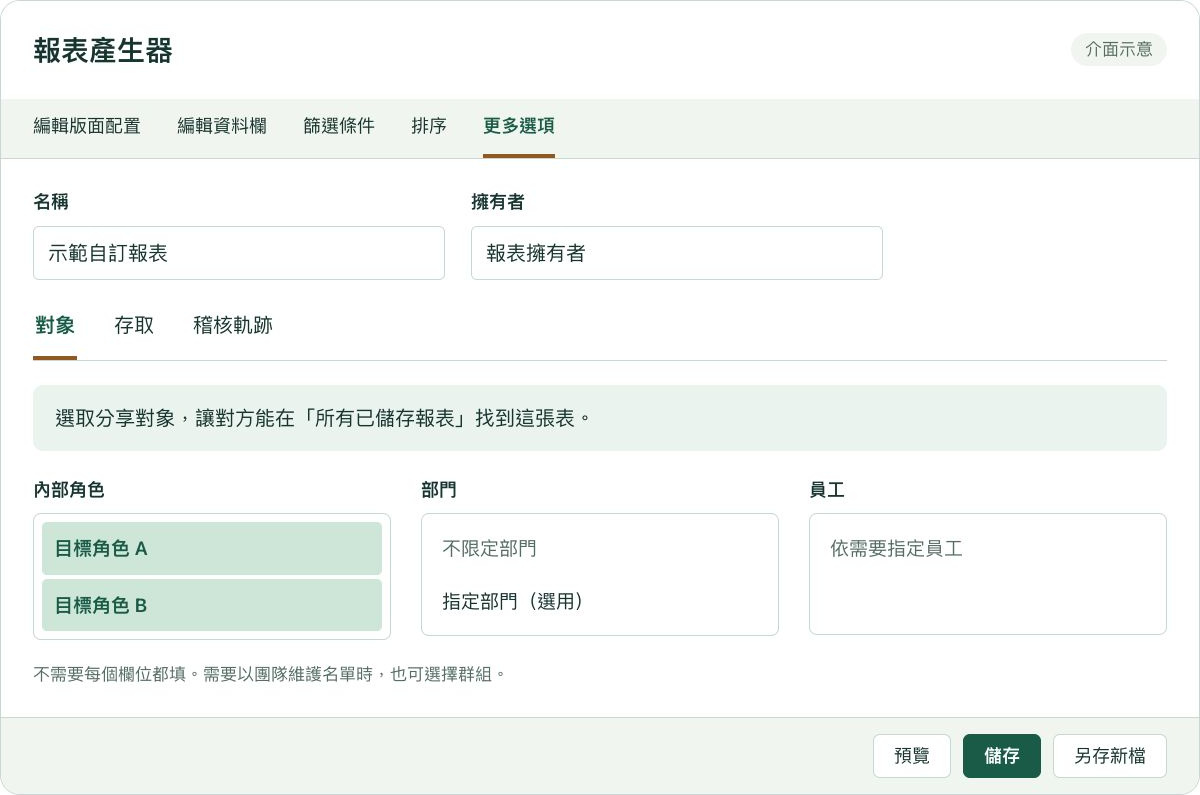Click the 報表產生器 title
The width and height of the screenshot is (1200, 795).
point(103,50)
